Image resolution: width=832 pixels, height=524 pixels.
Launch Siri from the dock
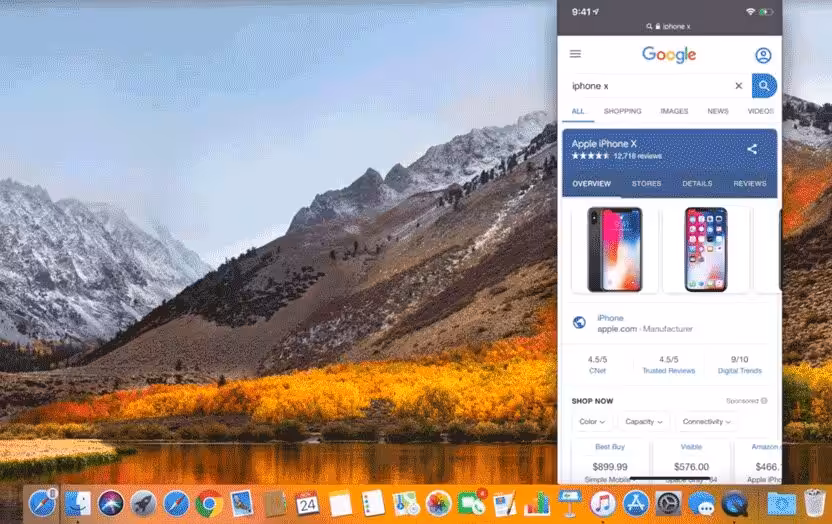110,503
